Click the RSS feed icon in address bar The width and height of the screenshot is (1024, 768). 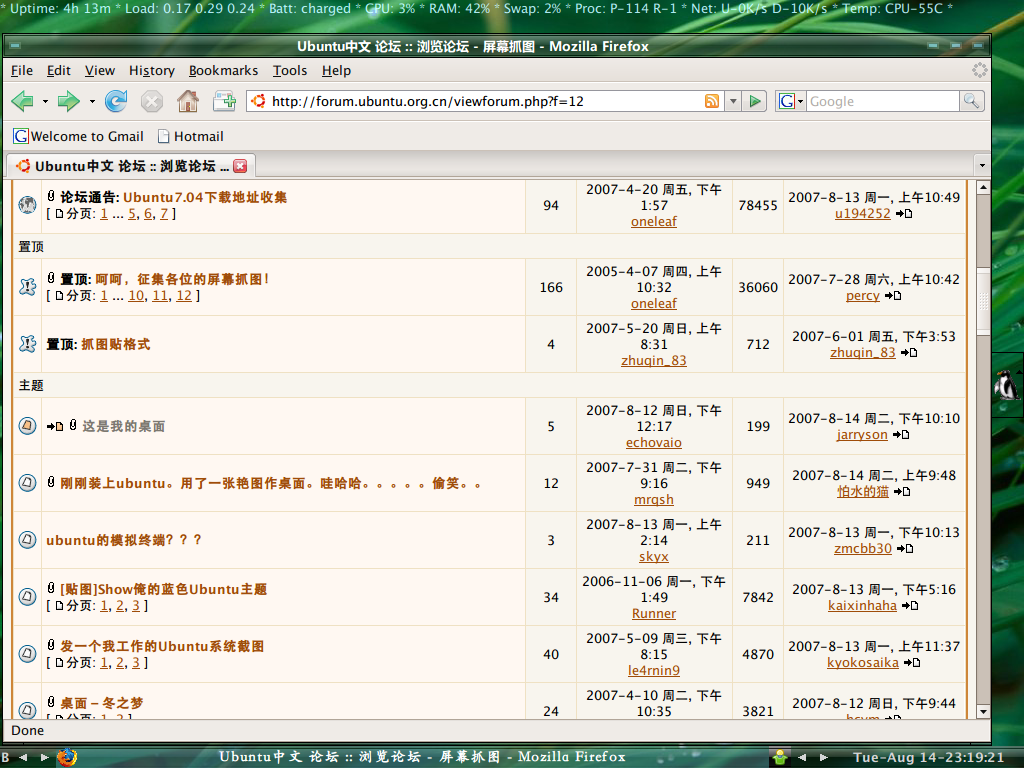712,101
